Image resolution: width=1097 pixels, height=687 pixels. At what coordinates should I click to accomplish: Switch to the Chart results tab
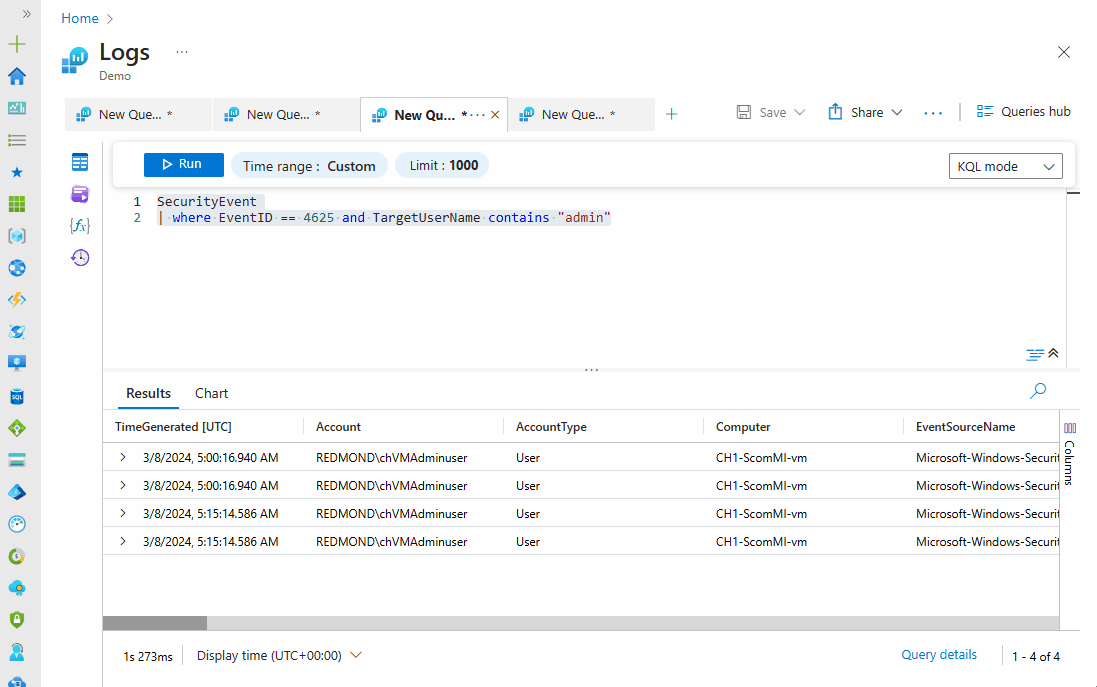(211, 393)
